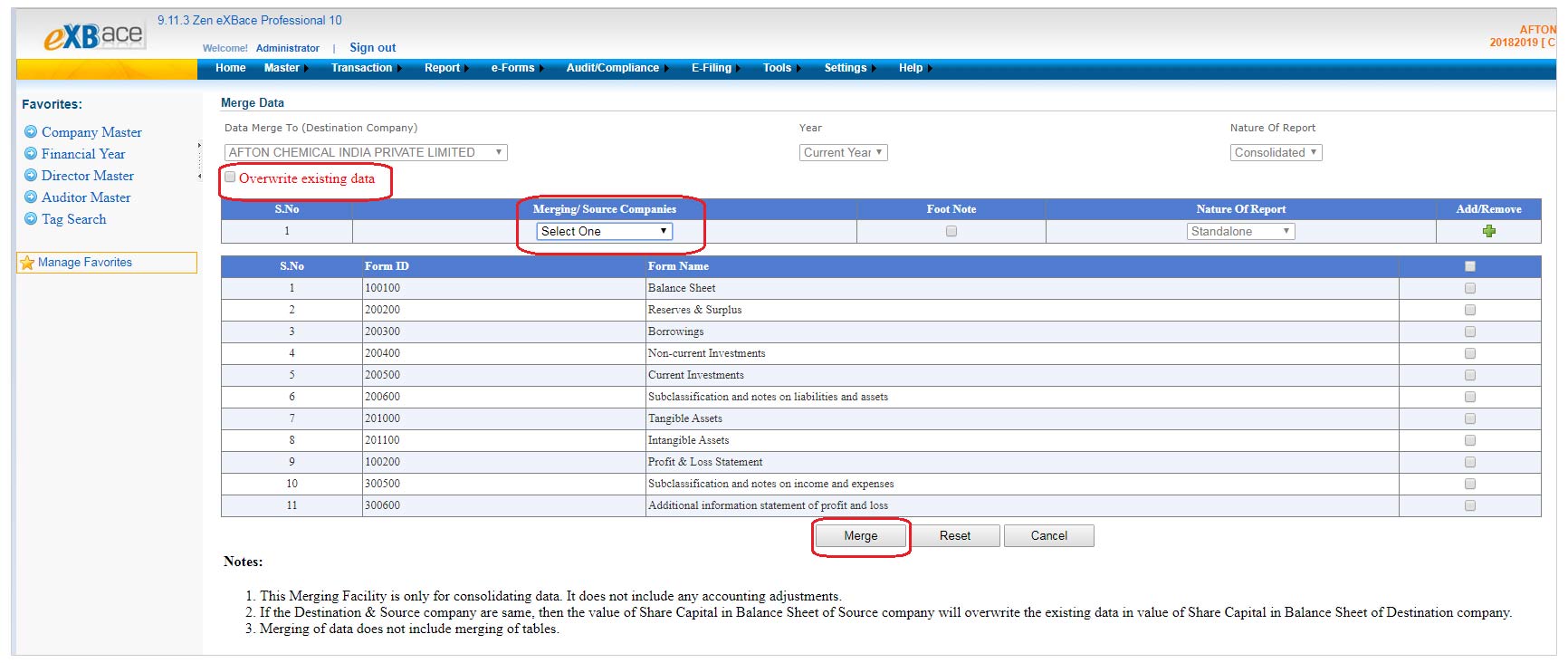1568x663 pixels.
Task: Expand the Transaction menu
Action: coord(366,68)
